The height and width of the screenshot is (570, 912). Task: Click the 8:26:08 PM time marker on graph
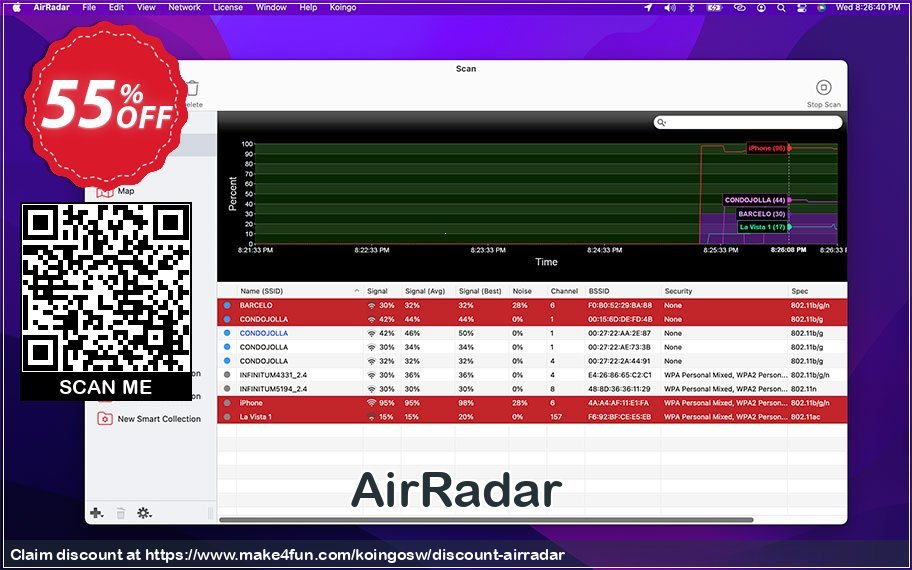coord(789,250)
